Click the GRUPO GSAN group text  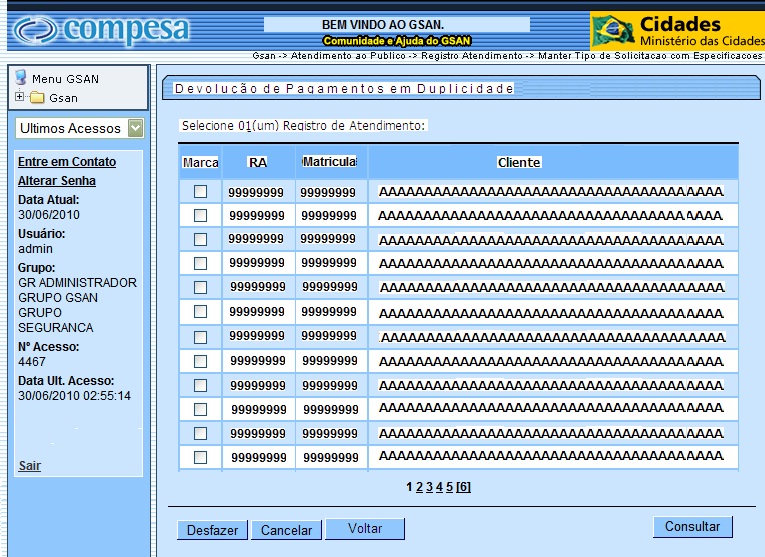58,298
